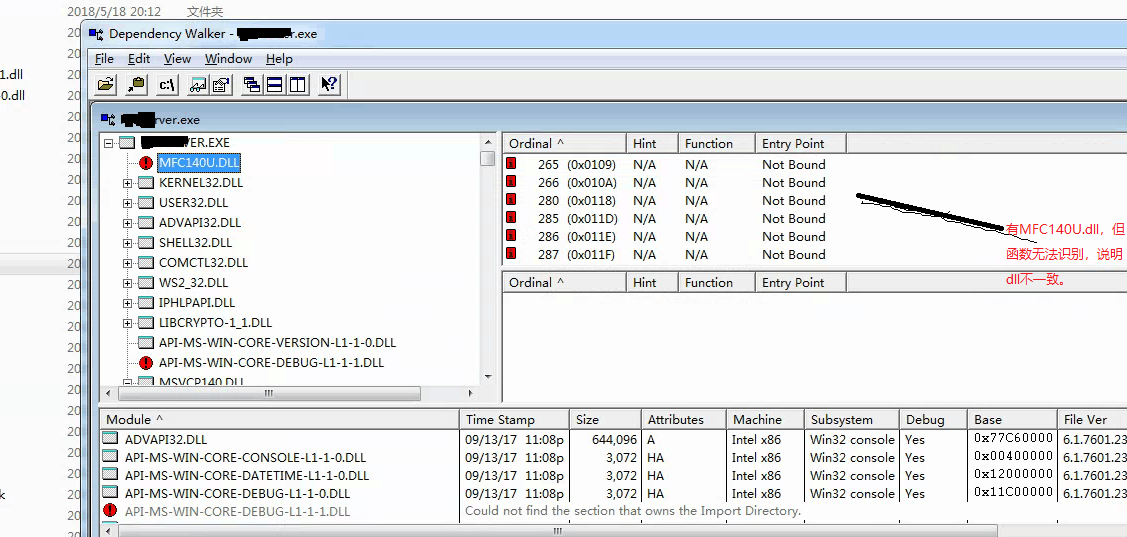Click red icon of ordinal 285 row
Screen dimensions: 1127x537
[512, 218]
